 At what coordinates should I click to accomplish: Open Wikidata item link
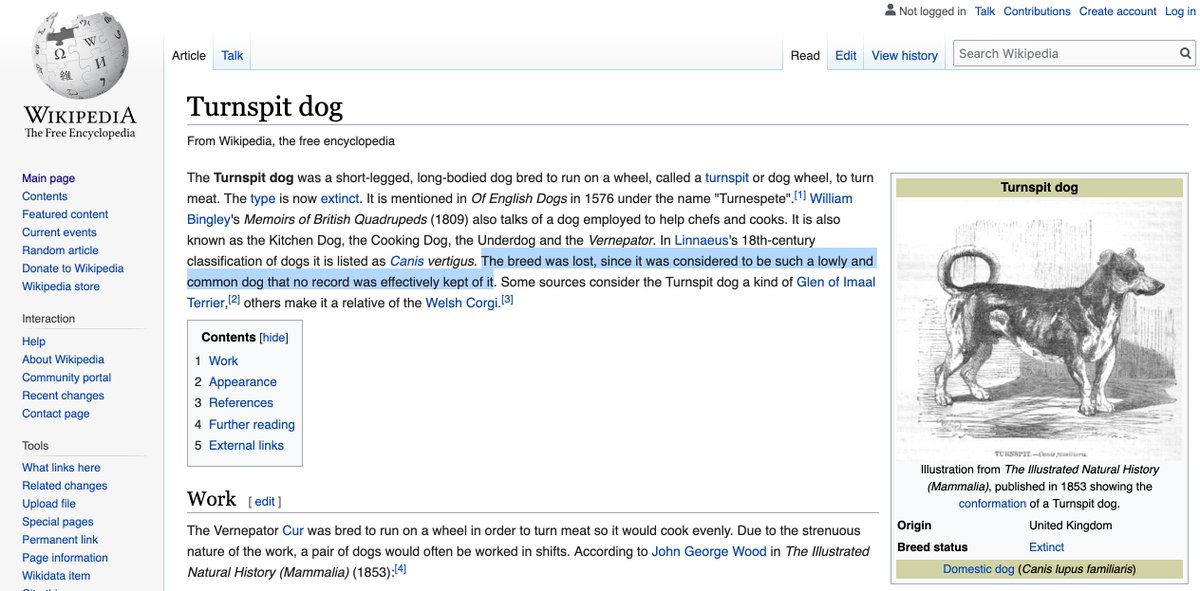pos(56,575)
